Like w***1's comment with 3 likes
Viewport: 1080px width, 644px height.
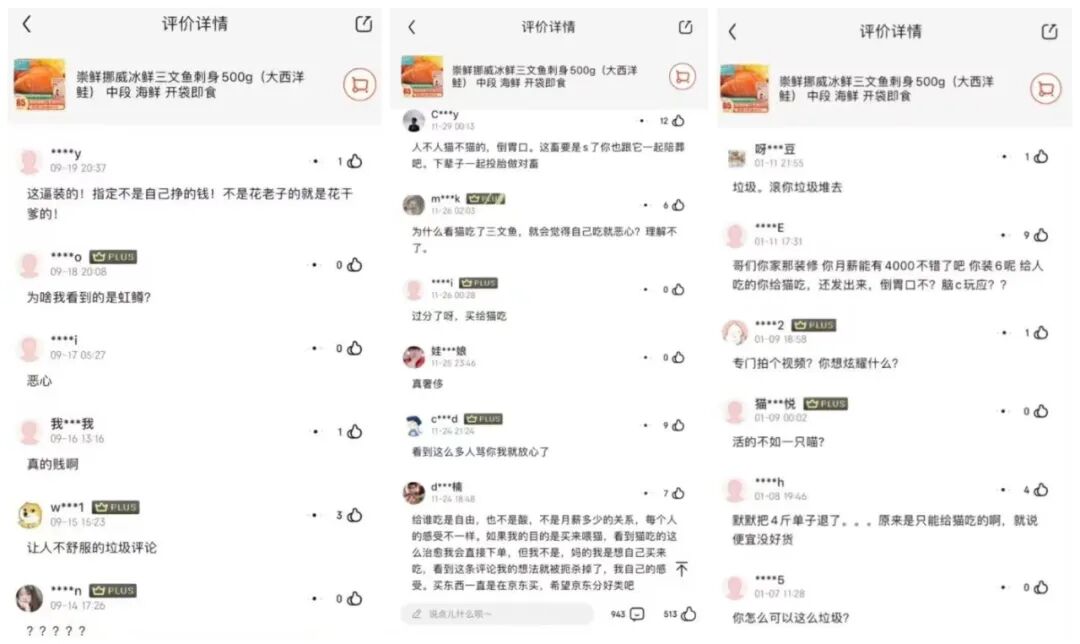coord(355,515)
